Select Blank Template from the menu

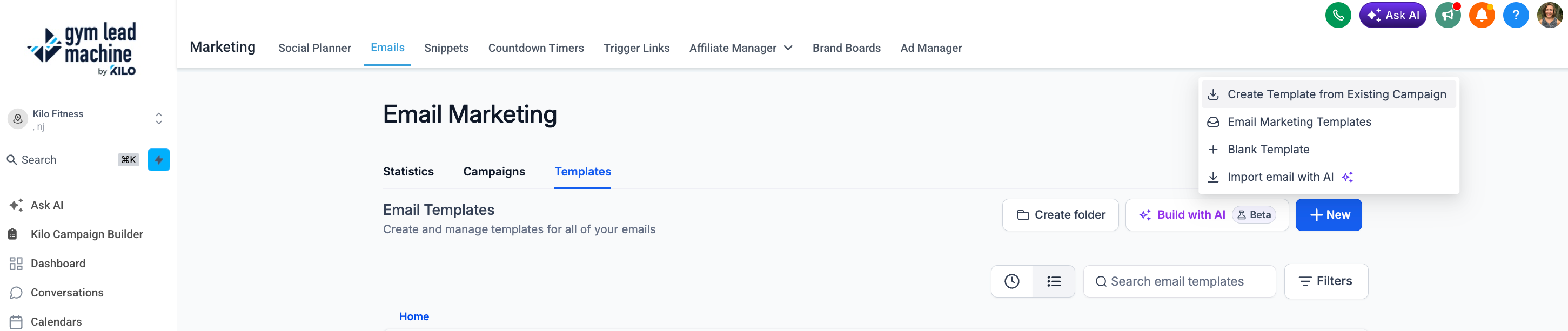tap(1268, 150)
